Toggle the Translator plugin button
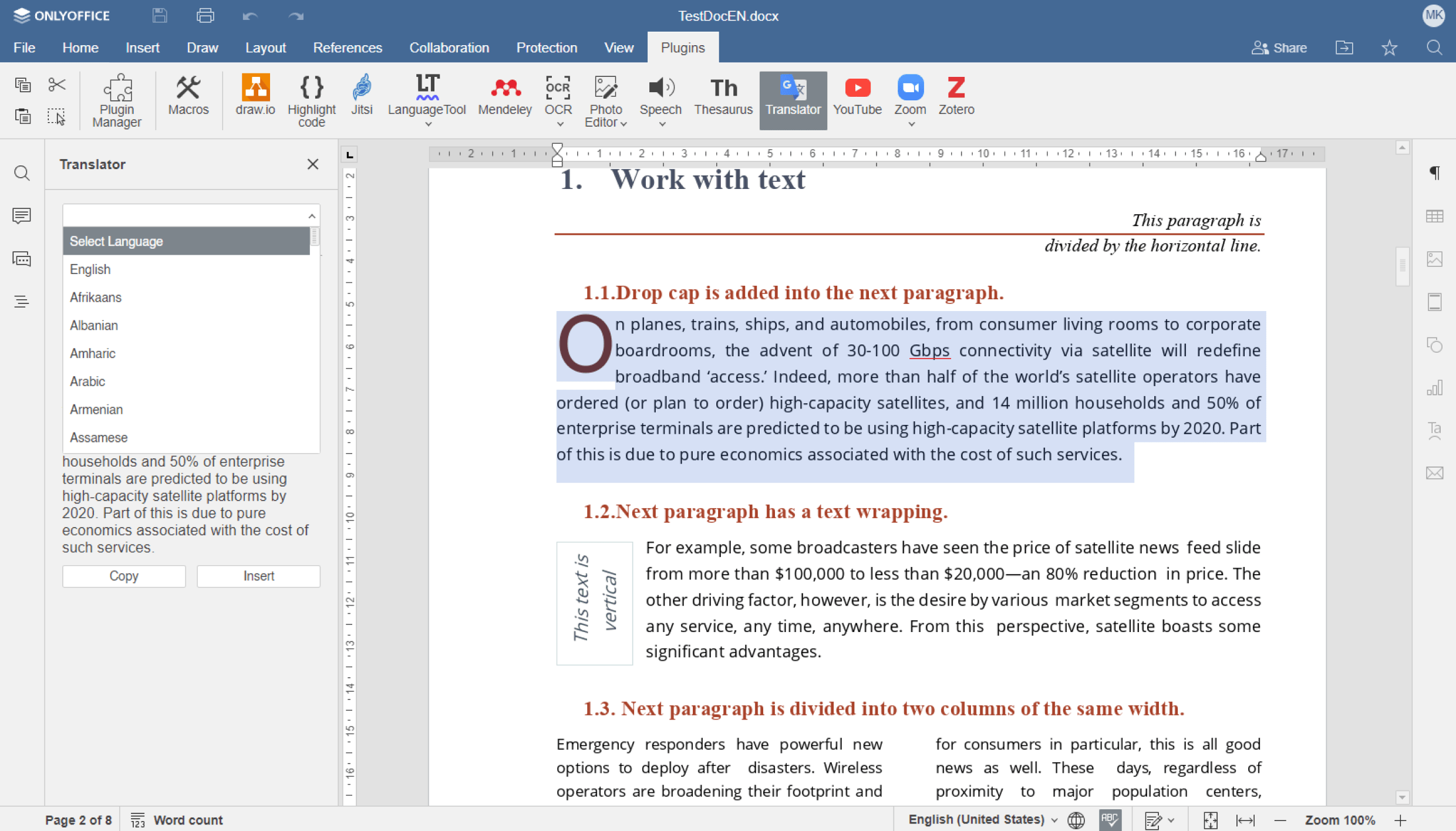 click(x=793, y=96)
